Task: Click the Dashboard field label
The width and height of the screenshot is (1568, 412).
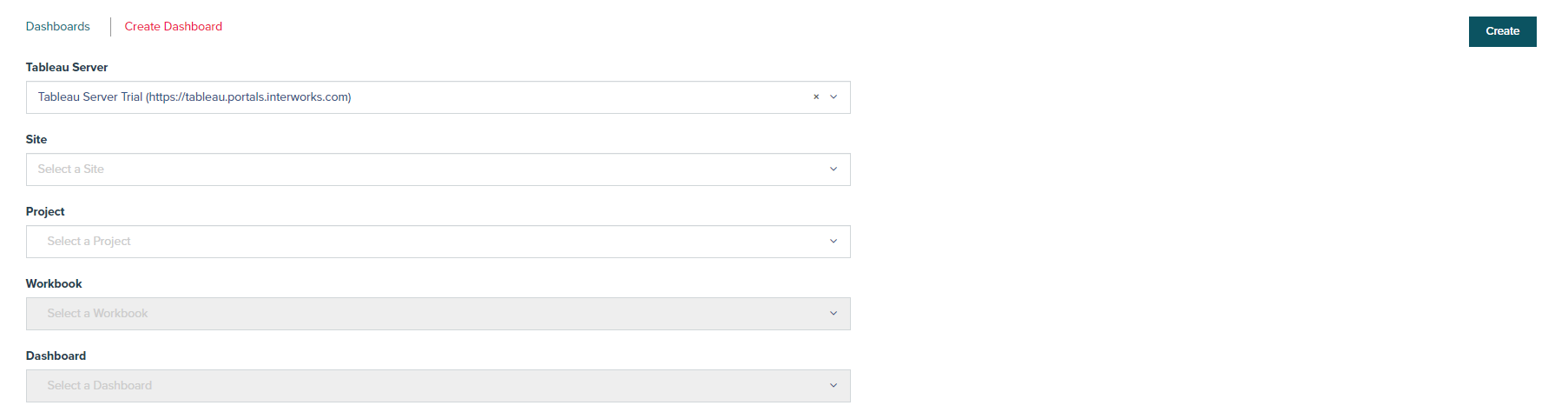Action: click(x=56, y=356)
